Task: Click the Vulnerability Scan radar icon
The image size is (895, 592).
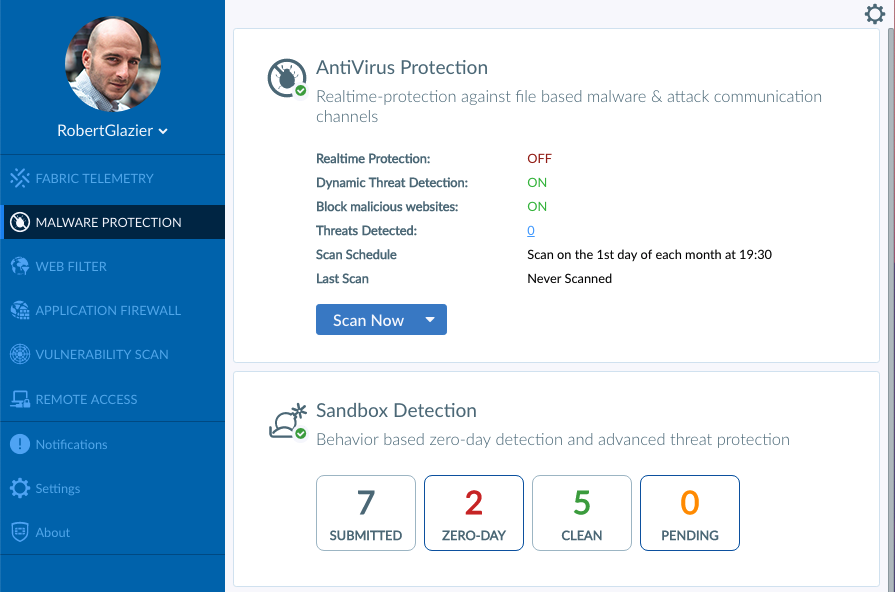Action: click(x=19, y=354)
